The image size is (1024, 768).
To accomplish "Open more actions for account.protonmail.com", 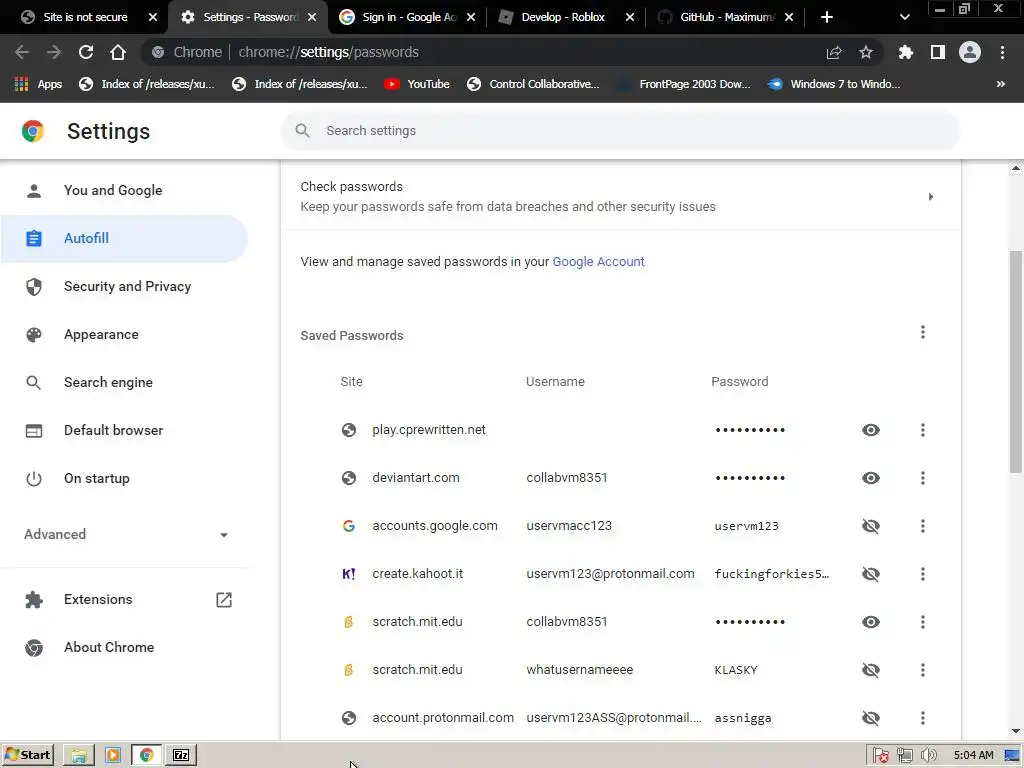I will point(923,718).
